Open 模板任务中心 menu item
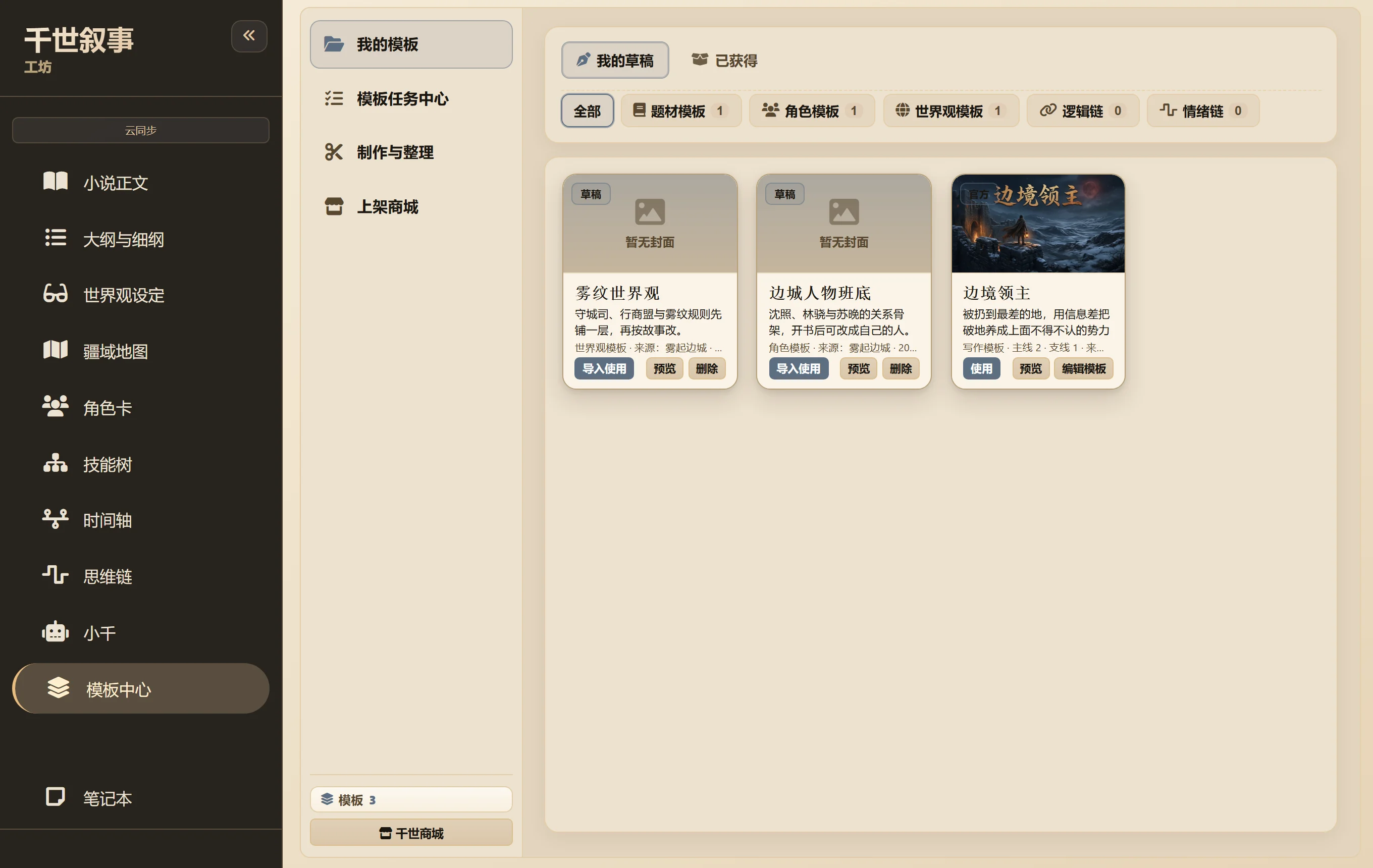Screen dimensions: 1373x868 pos(411,98)
